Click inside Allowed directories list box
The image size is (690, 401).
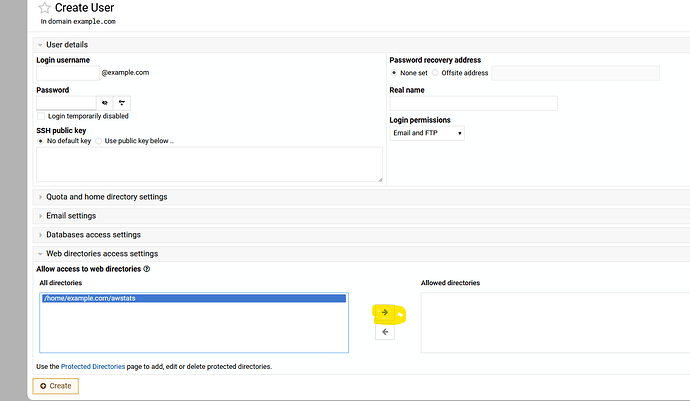[x=555, y=323]
